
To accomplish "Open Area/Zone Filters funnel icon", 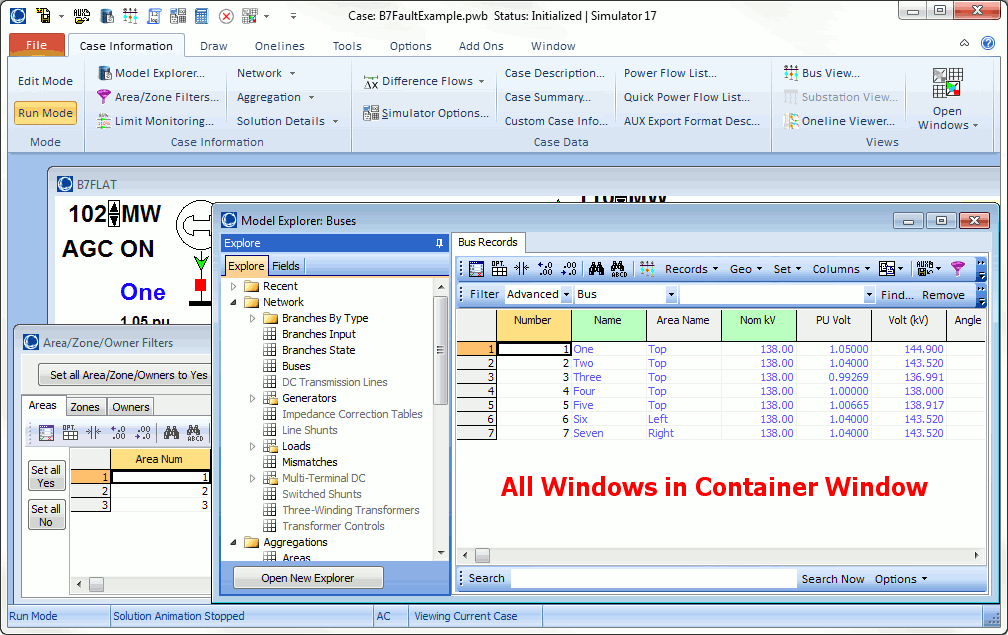I will (104, 97).
